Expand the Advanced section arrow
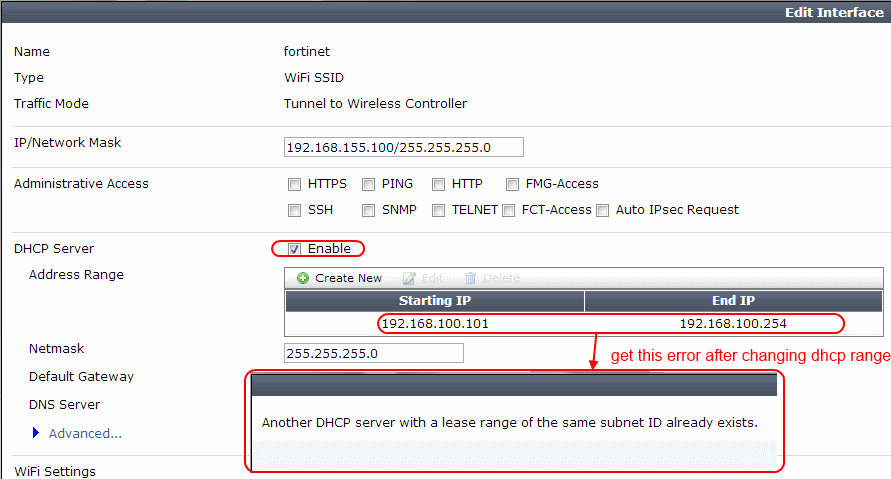 point(37,433)
